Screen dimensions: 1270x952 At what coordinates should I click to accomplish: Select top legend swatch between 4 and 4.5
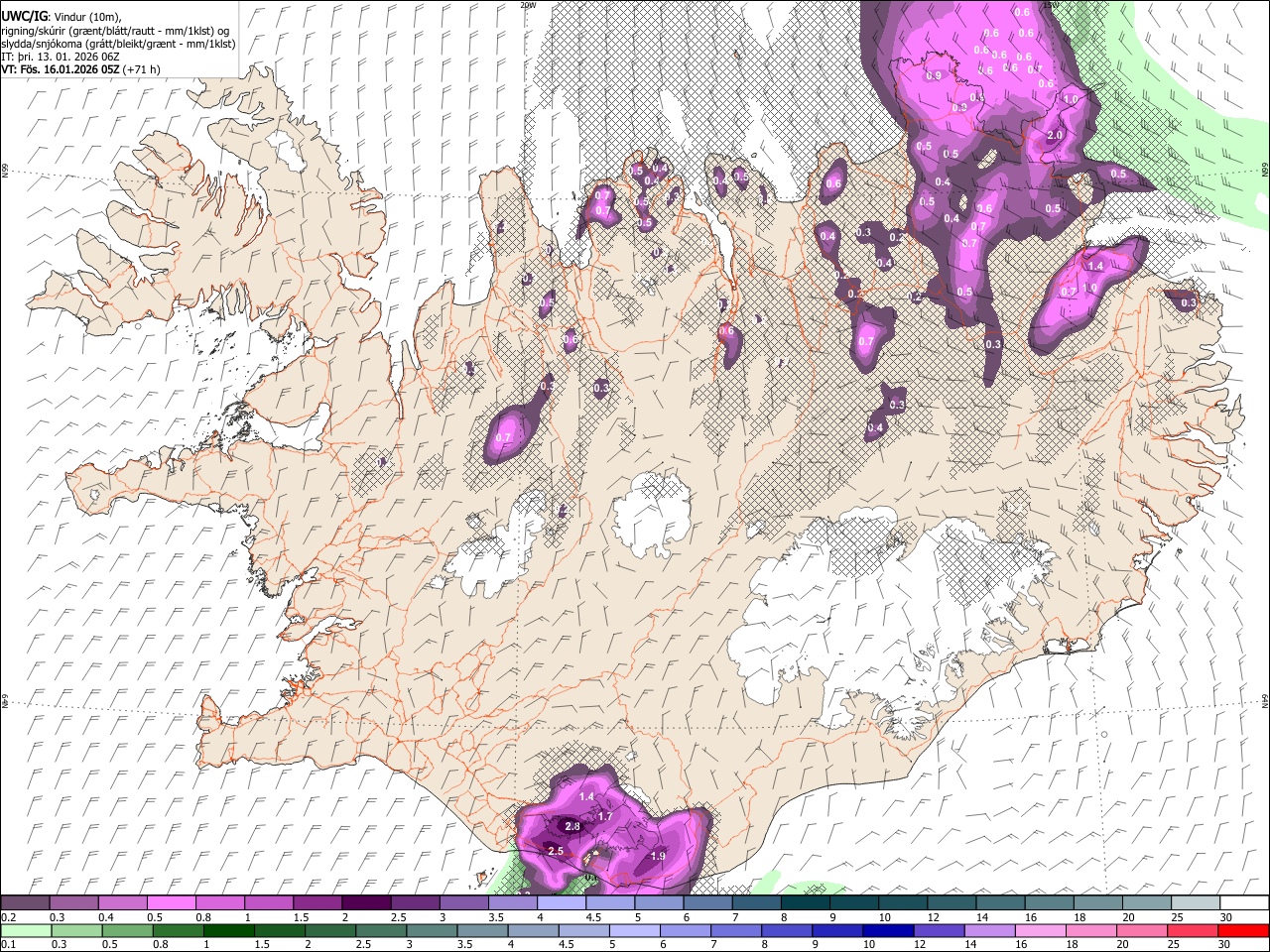pos(562,903)
